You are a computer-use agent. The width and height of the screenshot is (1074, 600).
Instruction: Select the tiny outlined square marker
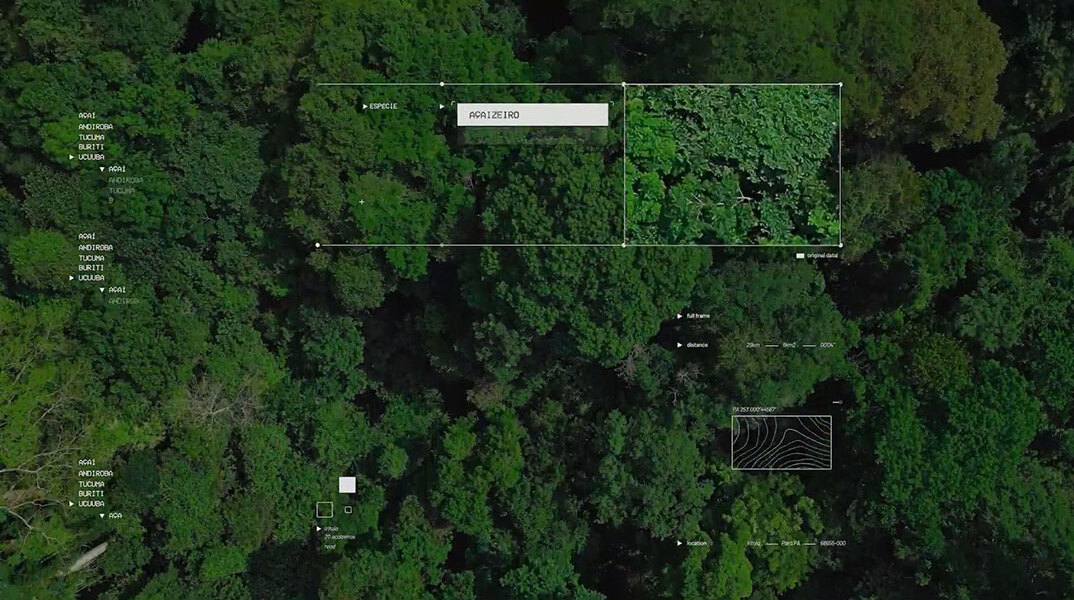click(348, 510)
